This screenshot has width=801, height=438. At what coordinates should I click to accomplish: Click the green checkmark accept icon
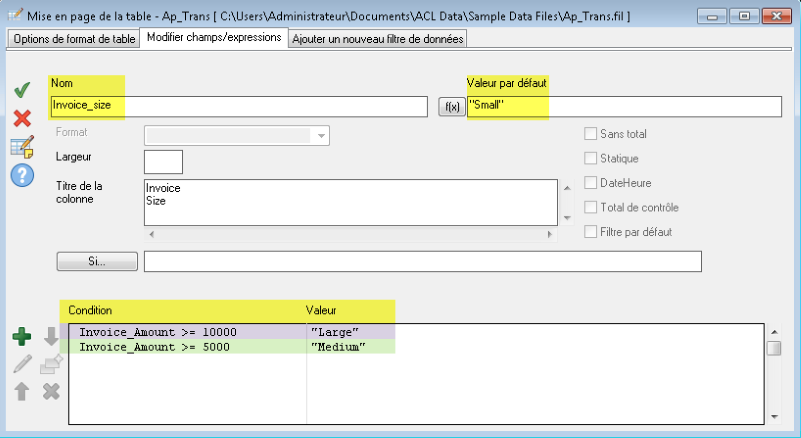point(22,91)
